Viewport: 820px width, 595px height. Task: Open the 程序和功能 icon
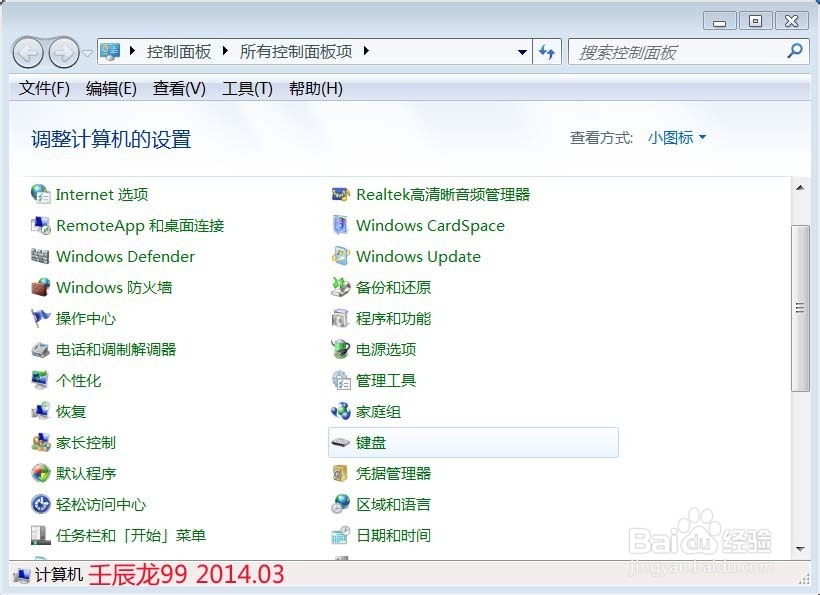pos(340,318)
